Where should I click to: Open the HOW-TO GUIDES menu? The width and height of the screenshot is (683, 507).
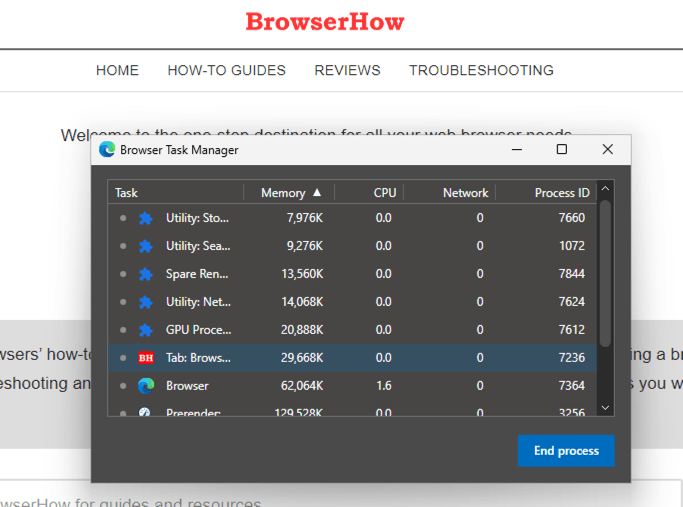coord(226,71)
